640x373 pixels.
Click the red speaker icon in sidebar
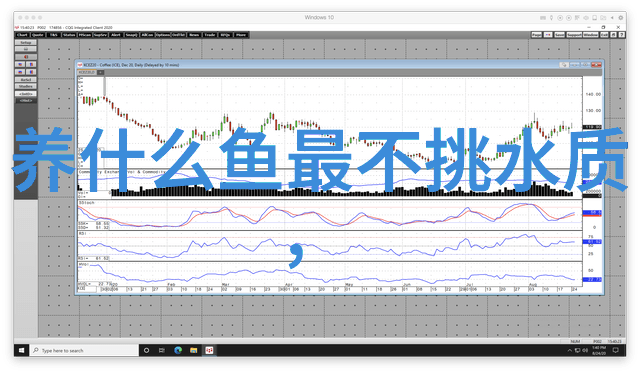[x=26, y=57]
